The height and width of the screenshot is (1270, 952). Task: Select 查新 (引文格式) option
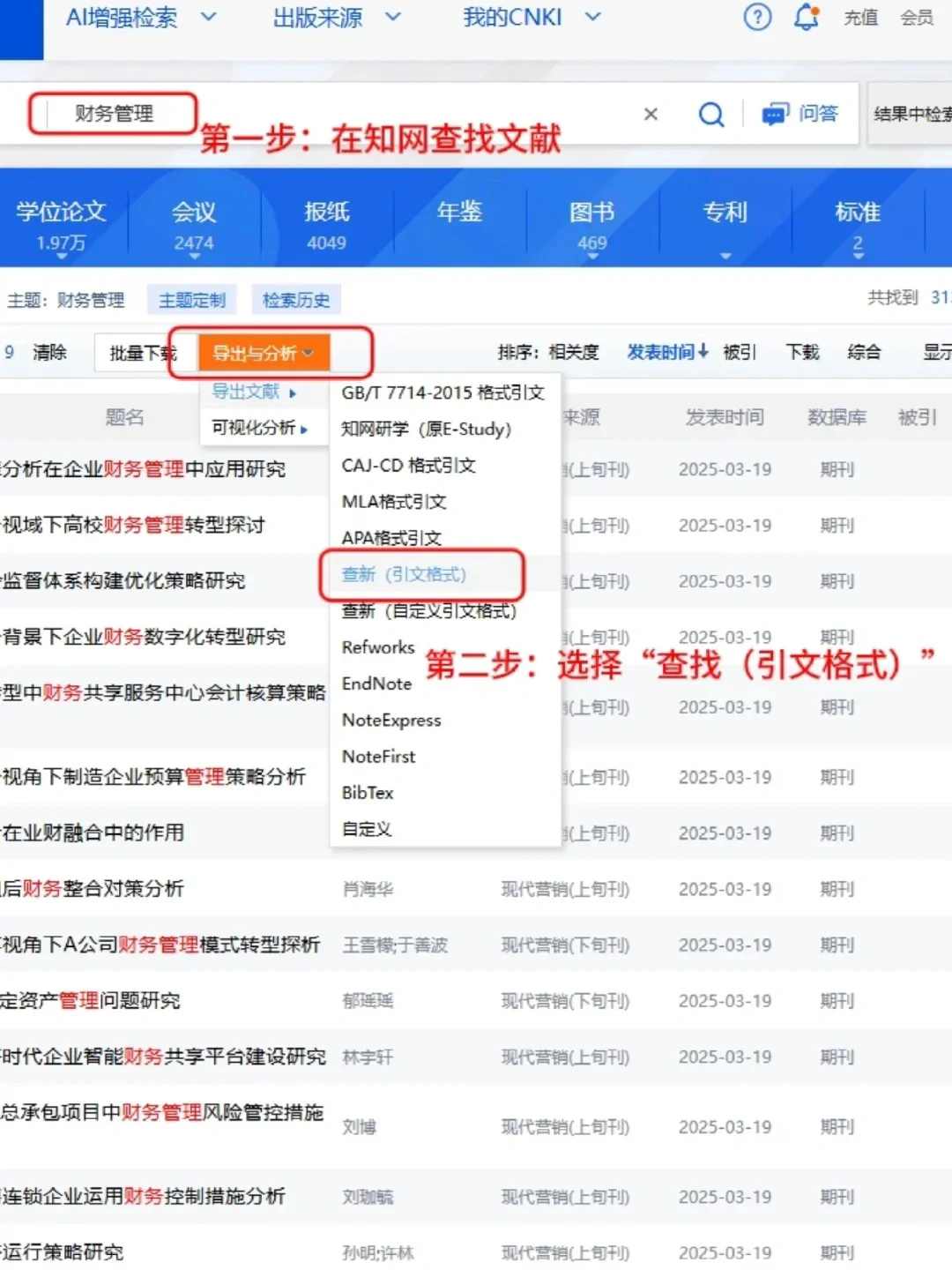coord(404,574)
